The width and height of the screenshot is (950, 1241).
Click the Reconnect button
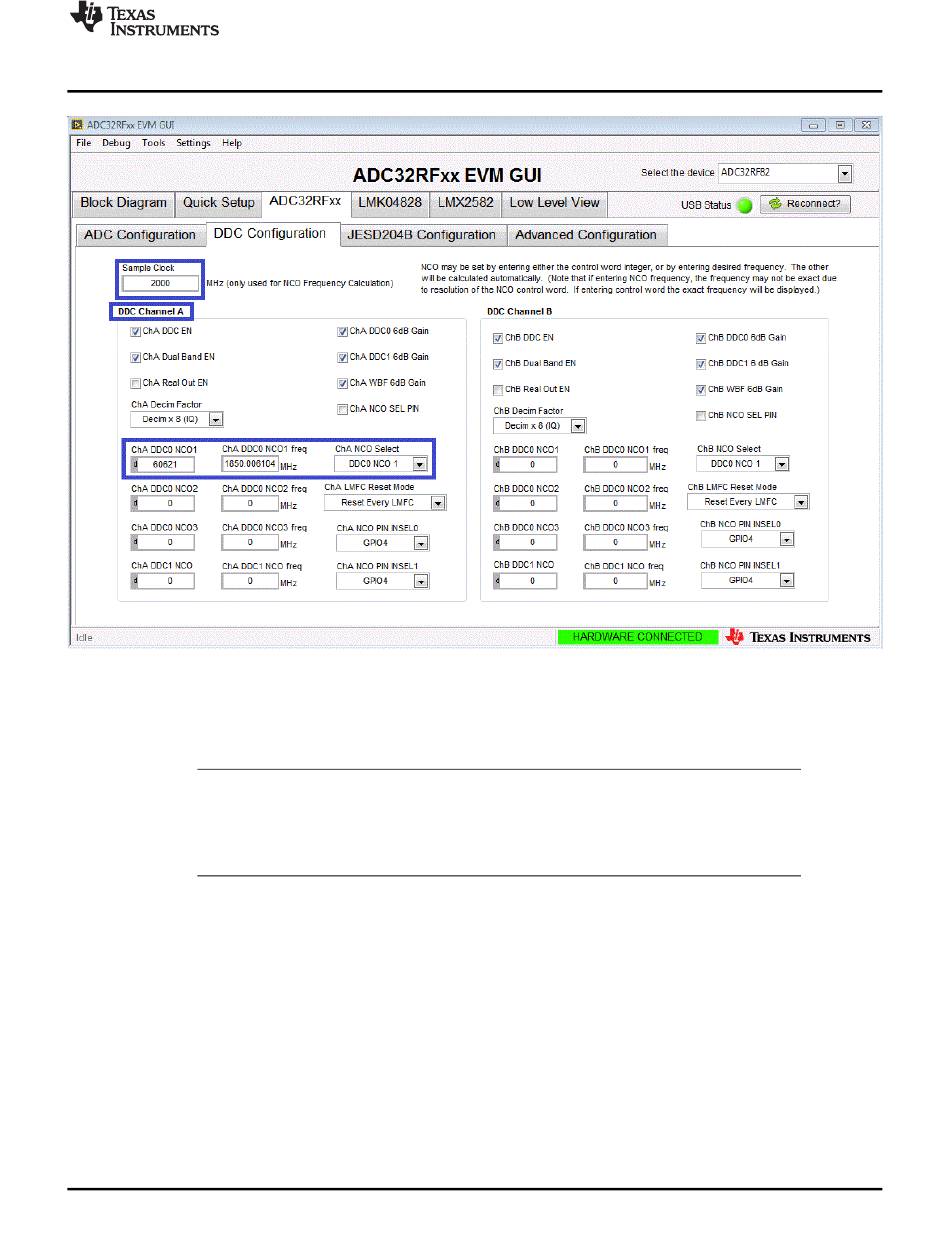tap(806, 204)
